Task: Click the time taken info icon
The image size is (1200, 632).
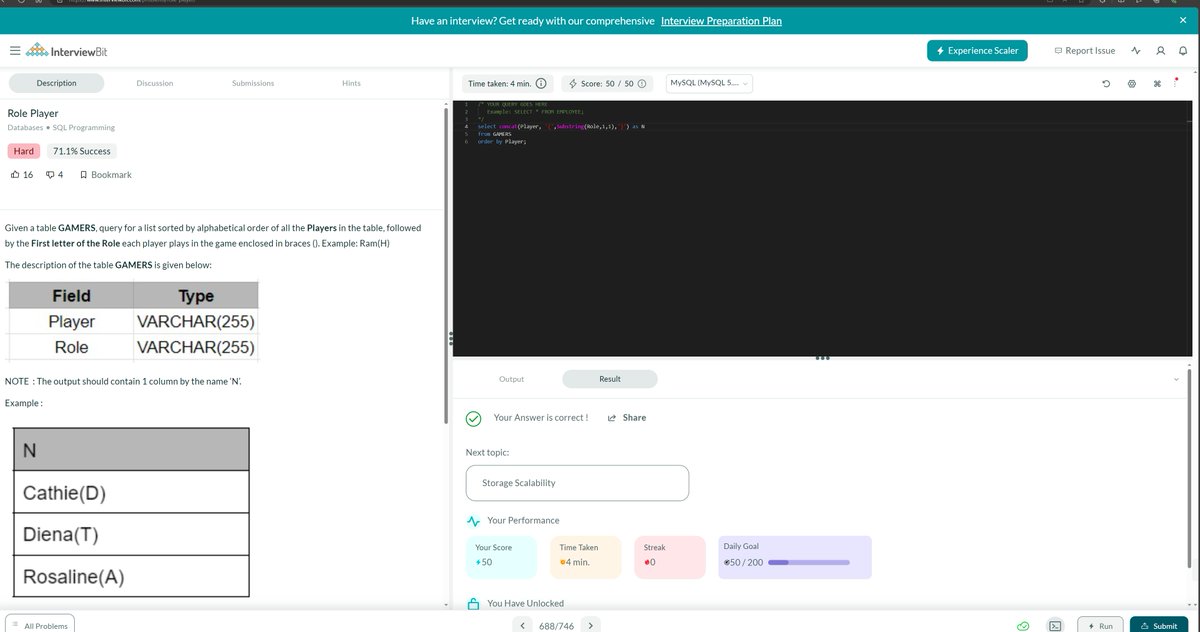Action: pyautogui.click(x=541, y=83)
